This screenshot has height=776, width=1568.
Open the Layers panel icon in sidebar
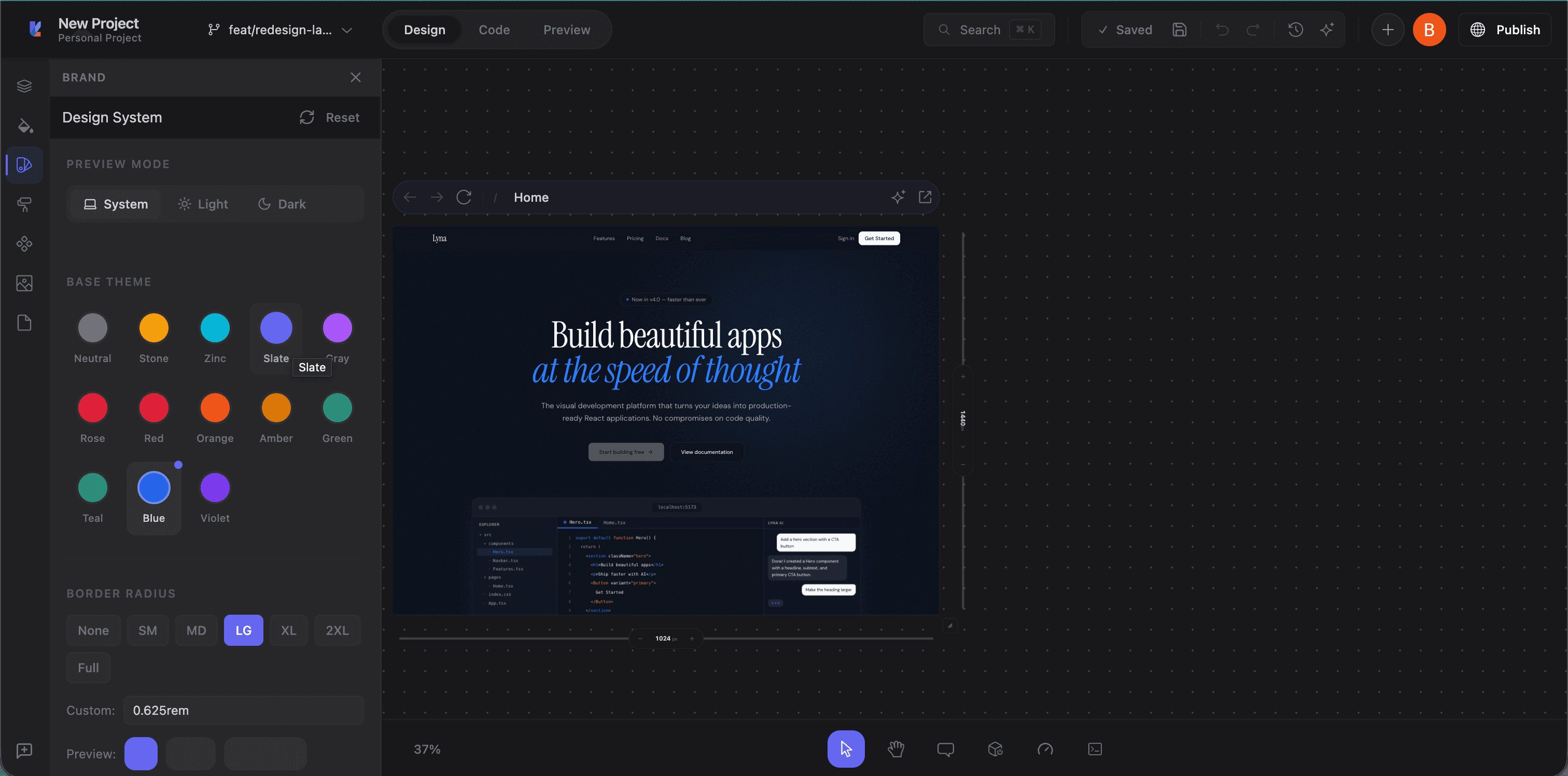point(24,86)
